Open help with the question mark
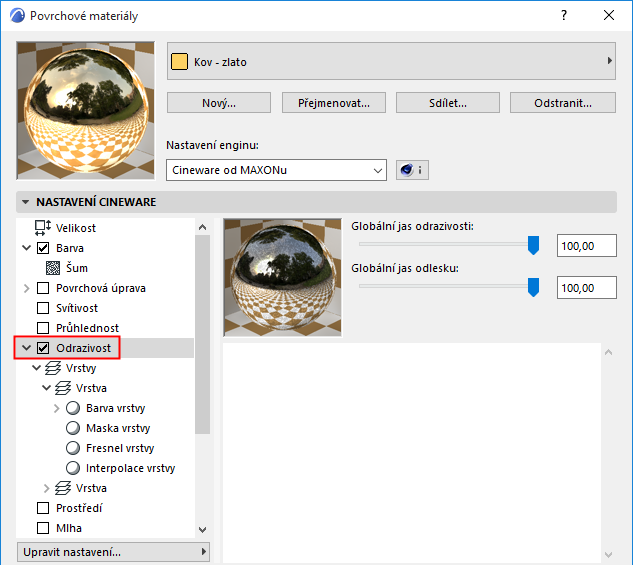This screenshot has width=633, height=565. pos(564,15)
